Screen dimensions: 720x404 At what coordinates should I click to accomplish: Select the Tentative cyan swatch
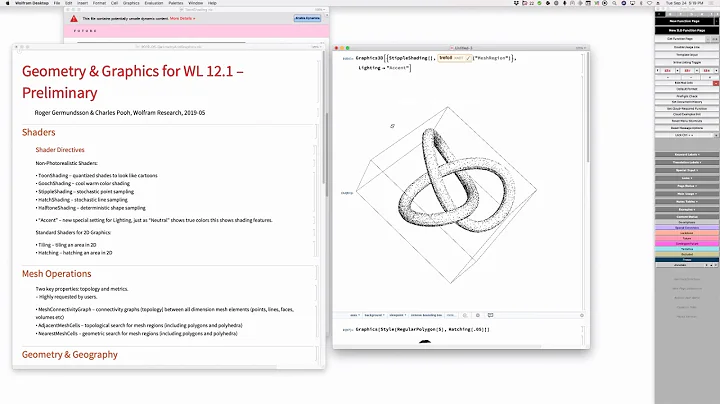point(687,249)
